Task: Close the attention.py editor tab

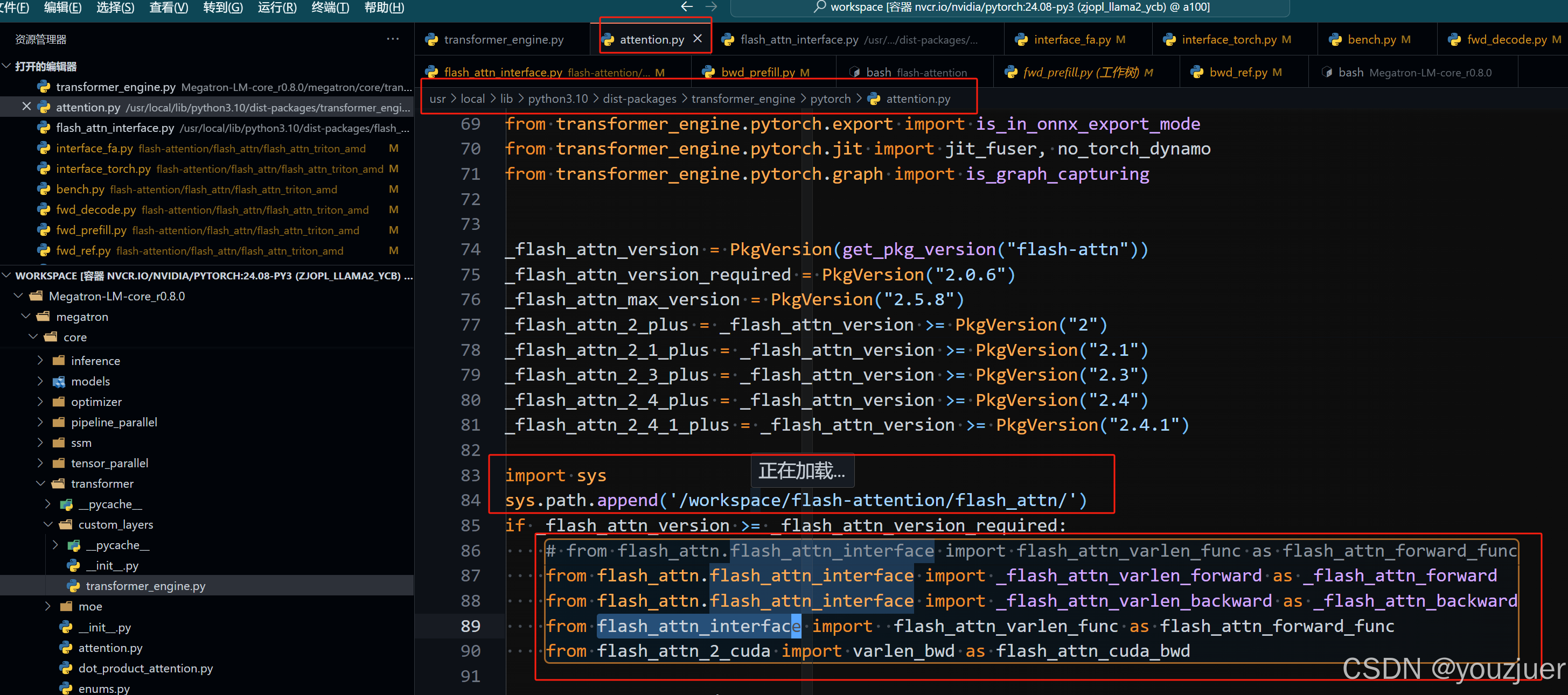Action: [698, 38]
